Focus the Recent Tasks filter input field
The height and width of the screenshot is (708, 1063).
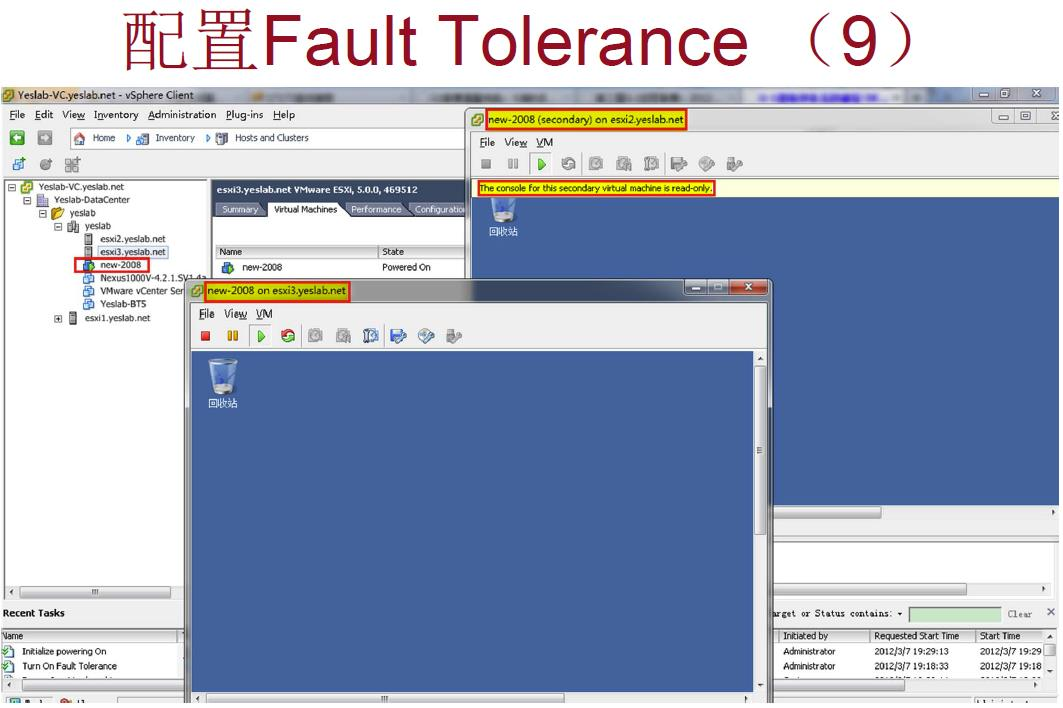[955, 614]
